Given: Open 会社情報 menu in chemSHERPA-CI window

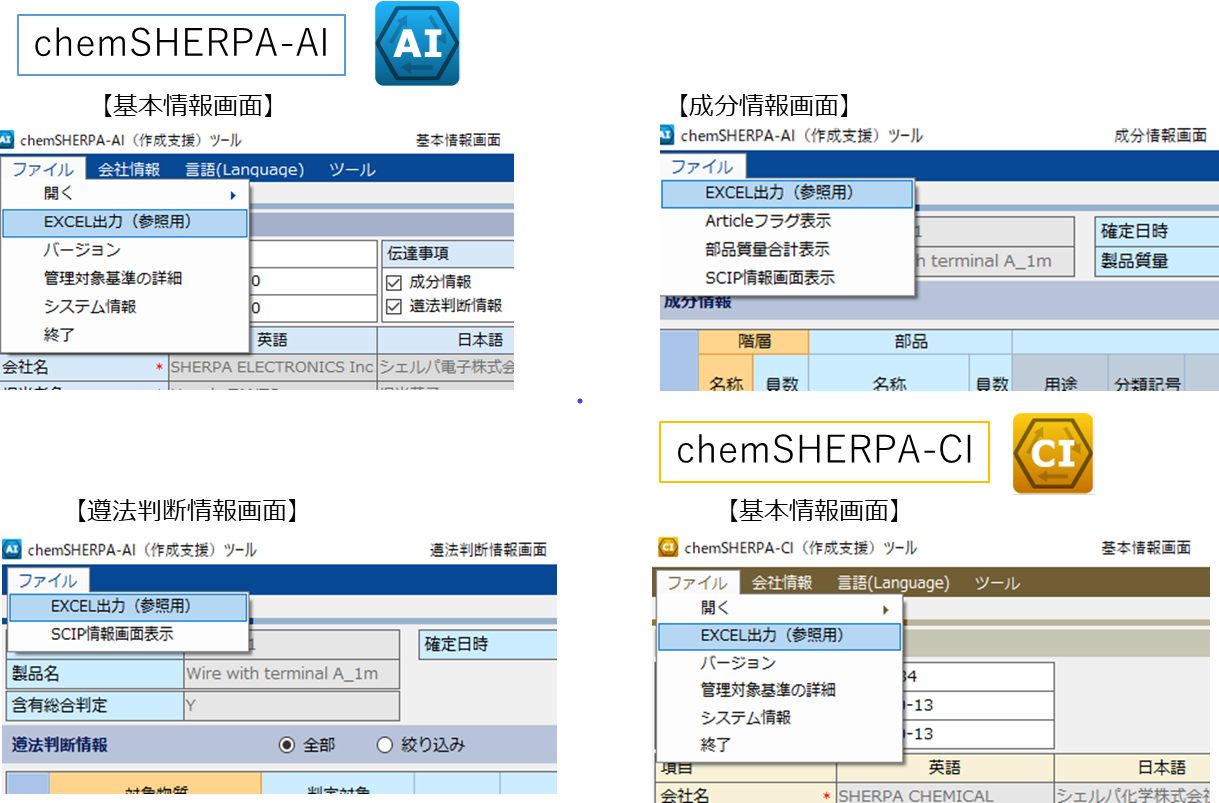Looking at the screenshot, I should [782, 583].
